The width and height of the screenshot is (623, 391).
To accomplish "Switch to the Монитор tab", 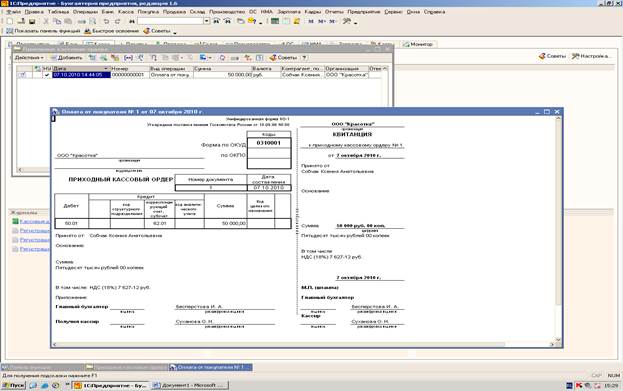I will pos(418,44).
